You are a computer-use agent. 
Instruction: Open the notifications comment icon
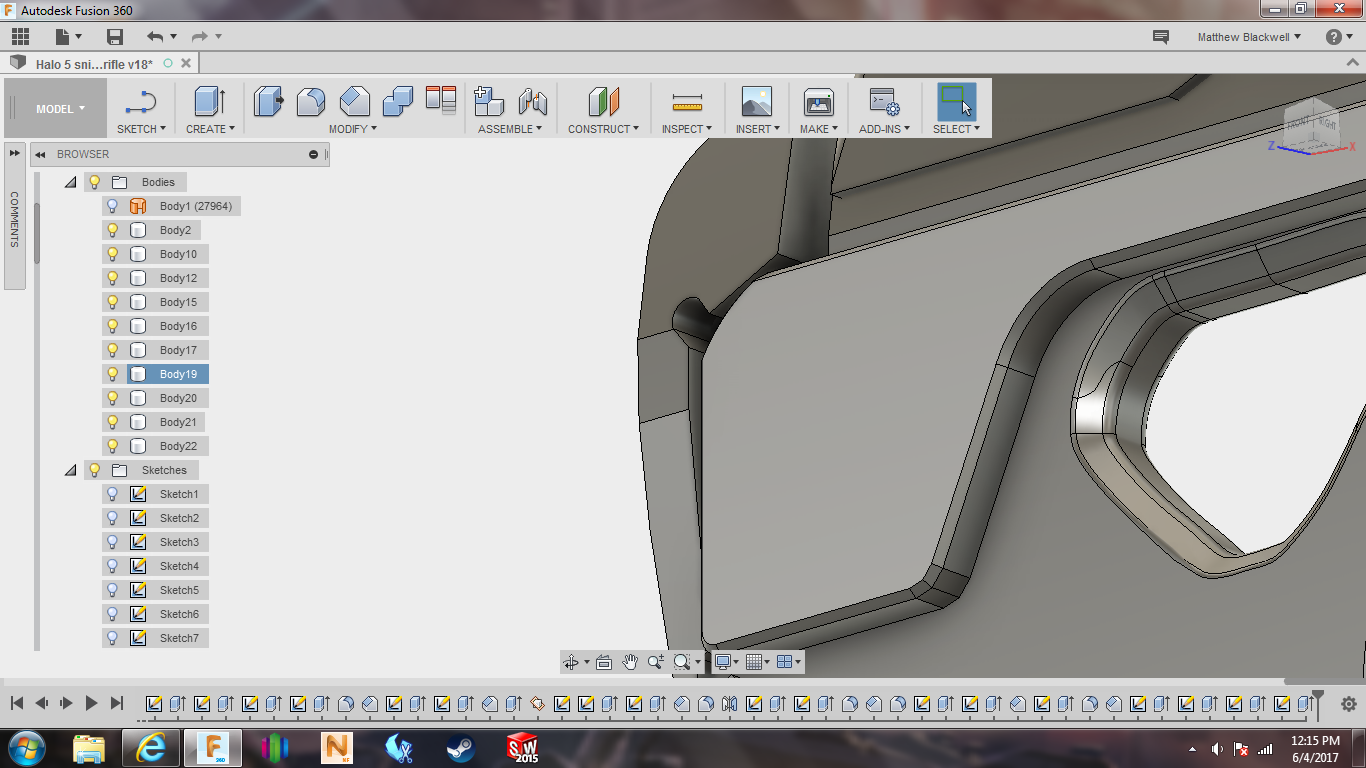point(1161,37)
